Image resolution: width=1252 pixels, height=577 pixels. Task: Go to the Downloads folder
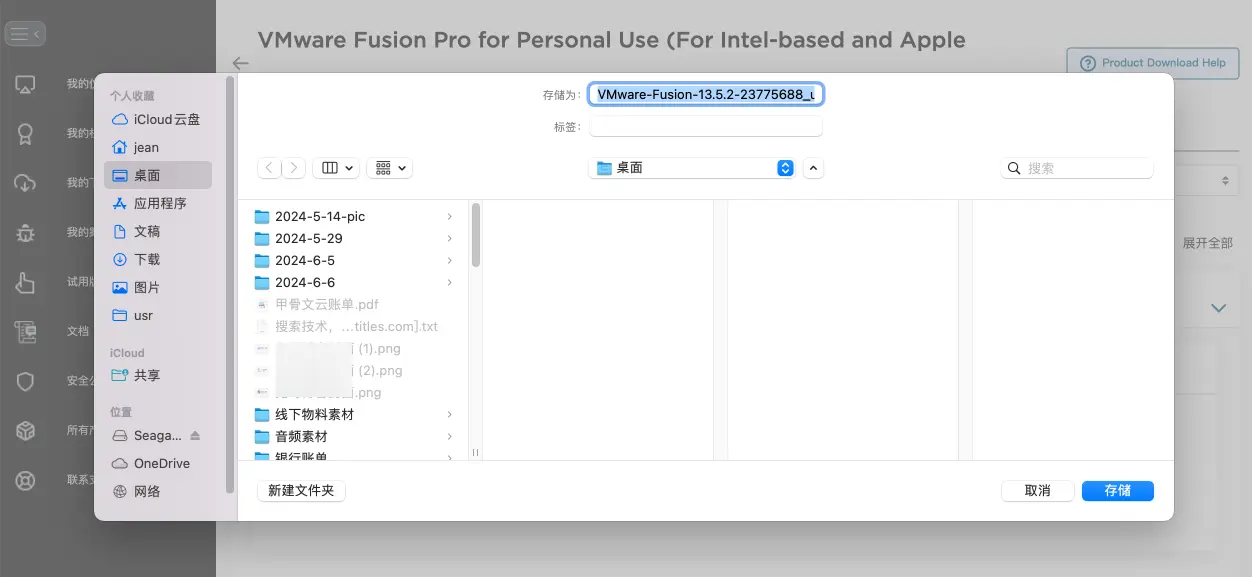pyautogui.click(x=146, y=259)
